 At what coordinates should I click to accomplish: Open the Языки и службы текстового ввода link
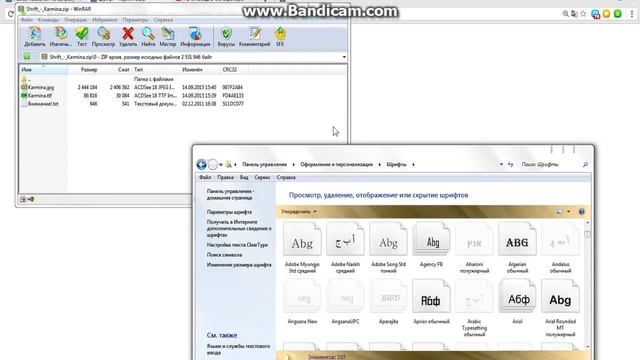pyautogui.click(x=238, y=349)
